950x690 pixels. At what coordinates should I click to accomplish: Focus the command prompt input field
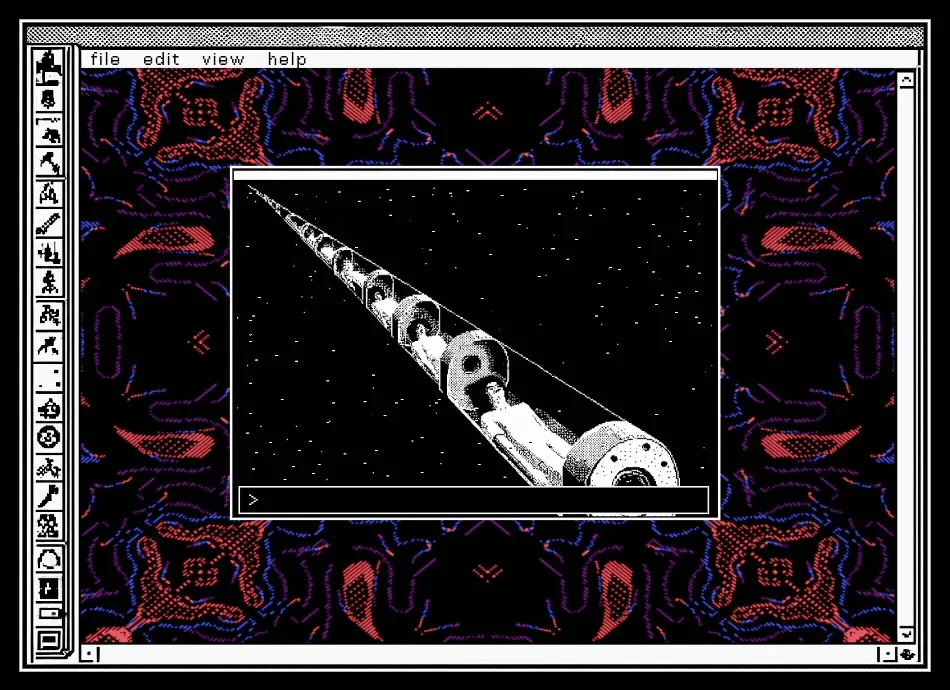coord(474,500)
